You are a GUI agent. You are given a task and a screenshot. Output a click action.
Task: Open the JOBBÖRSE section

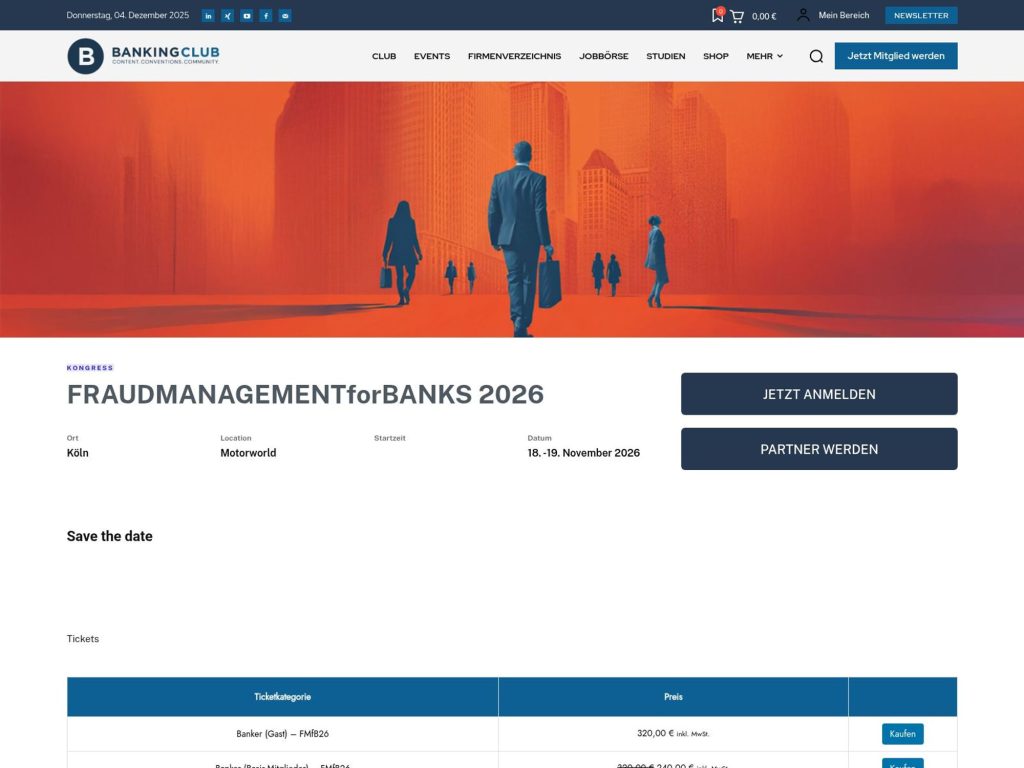[x=603, y=56]
